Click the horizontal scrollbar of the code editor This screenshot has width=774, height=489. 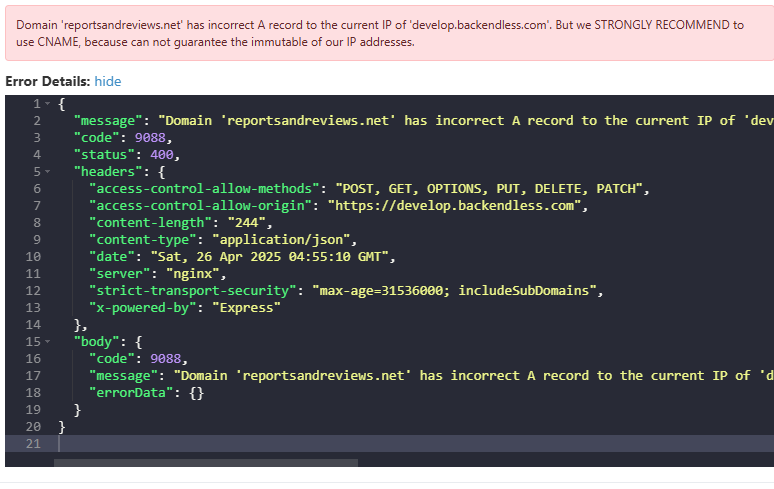[206, 463]
